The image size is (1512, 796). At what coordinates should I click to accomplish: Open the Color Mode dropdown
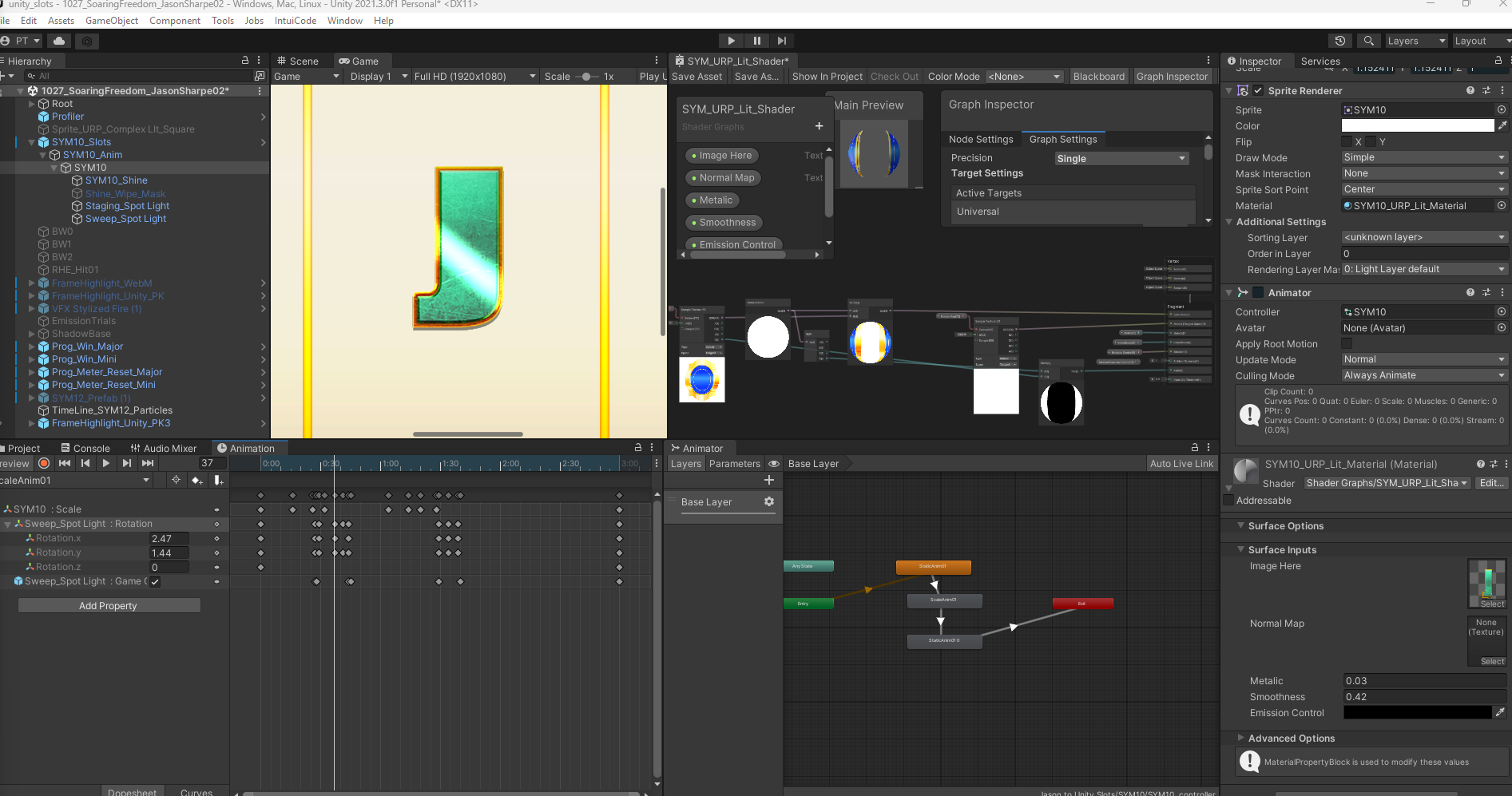[x=1025, y=77]
